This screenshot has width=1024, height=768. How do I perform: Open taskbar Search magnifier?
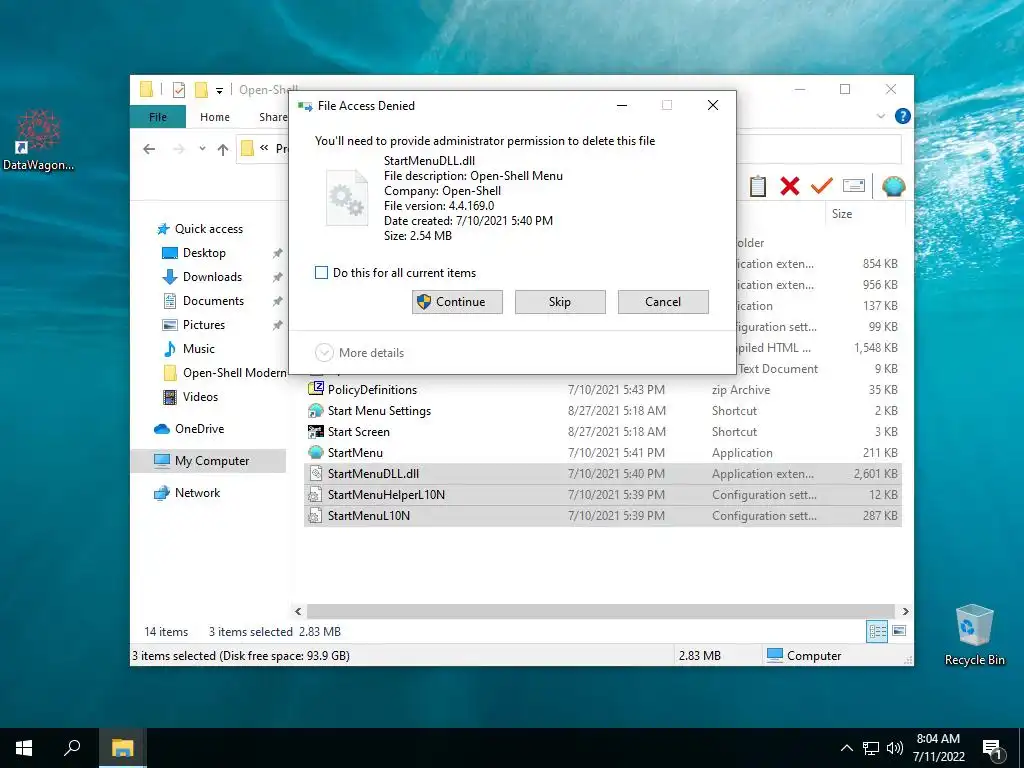(72, 748)
